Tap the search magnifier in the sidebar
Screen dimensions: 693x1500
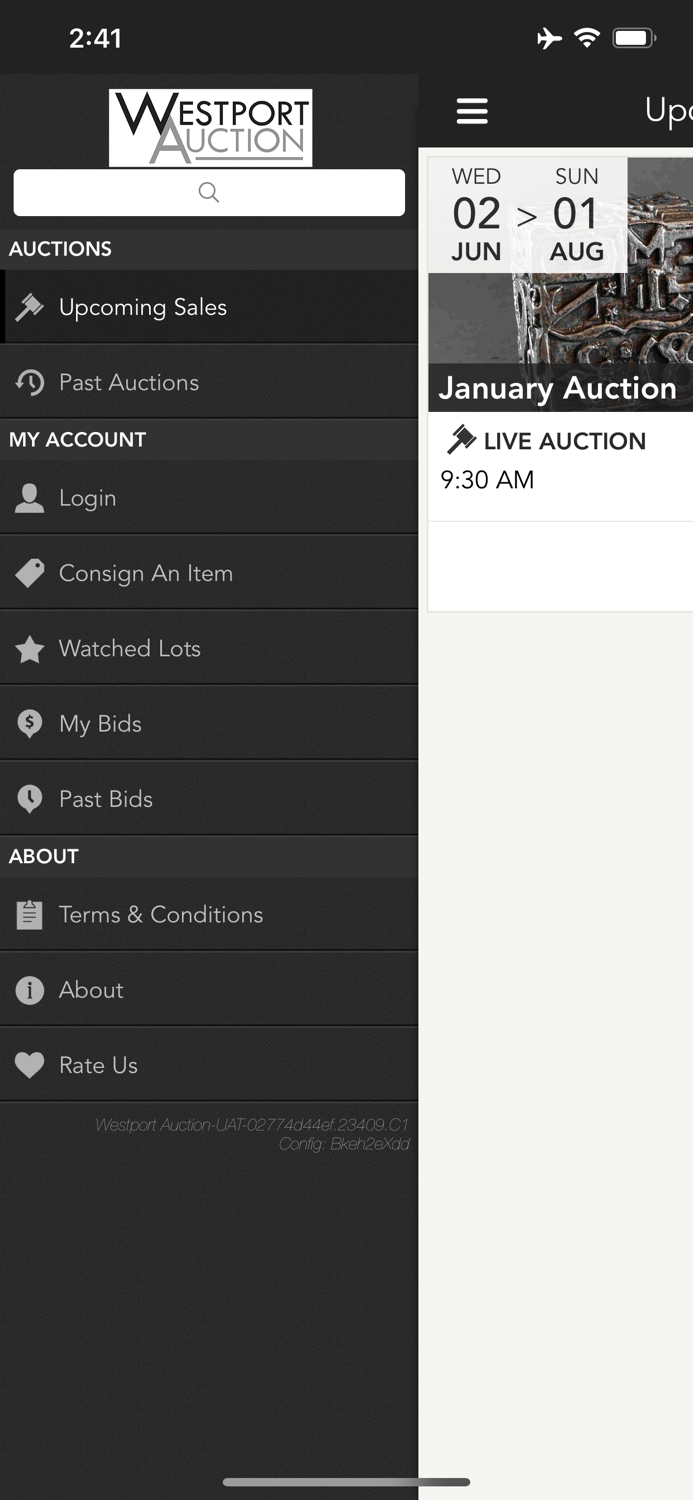tap(209, 192)
